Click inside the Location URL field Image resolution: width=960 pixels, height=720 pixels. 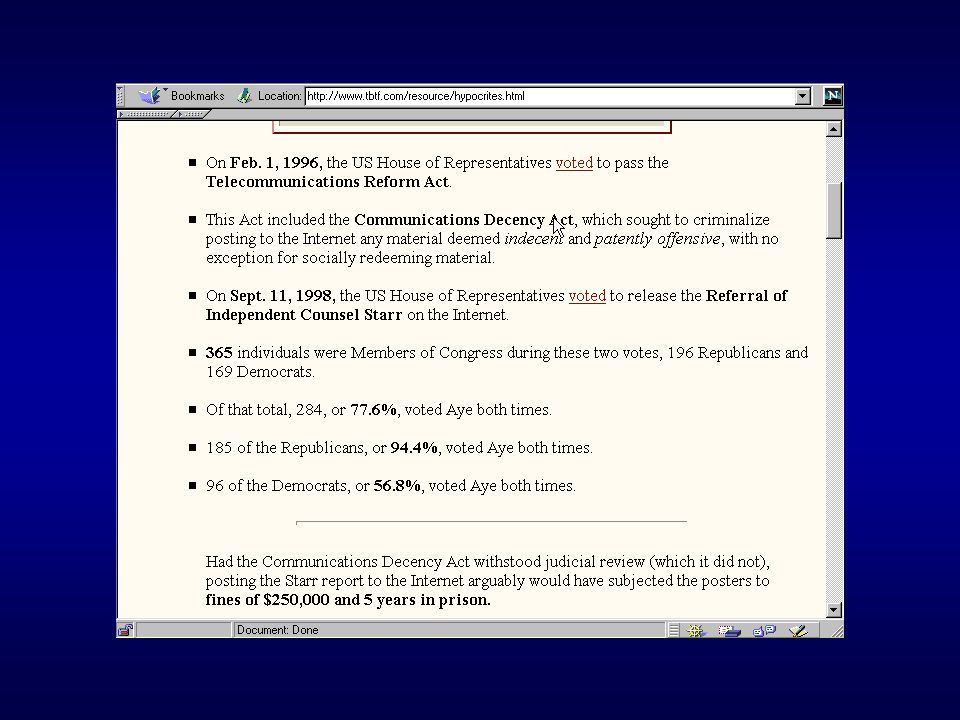550,96
